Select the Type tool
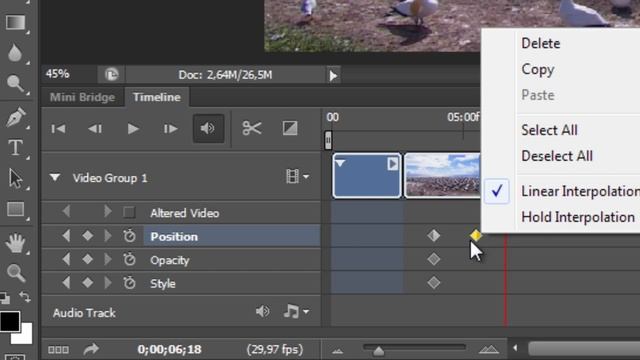The height and width of the screenshot is (360, 640). coord(16,147)
